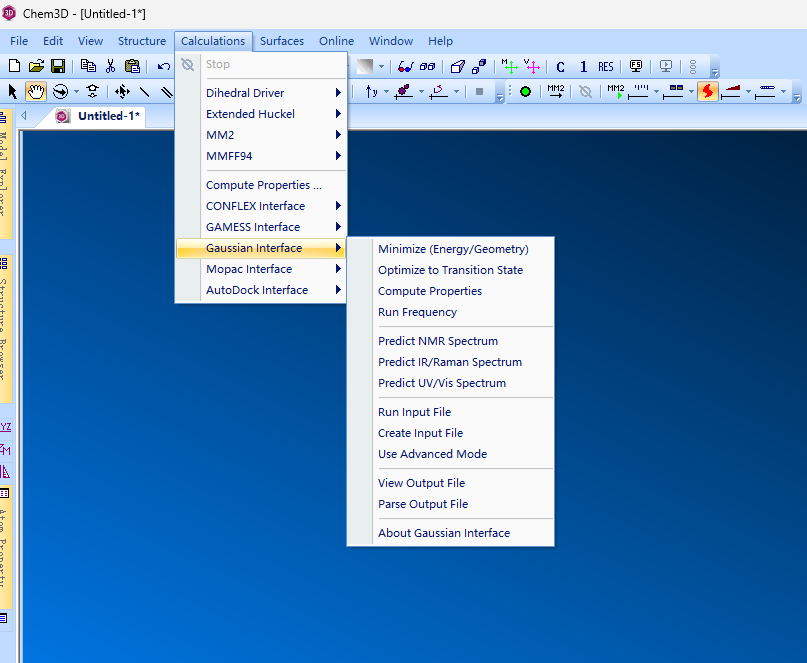Switch to the Untitled-1* document tab
Screen dimensions: 807x663
click(100, 116)
